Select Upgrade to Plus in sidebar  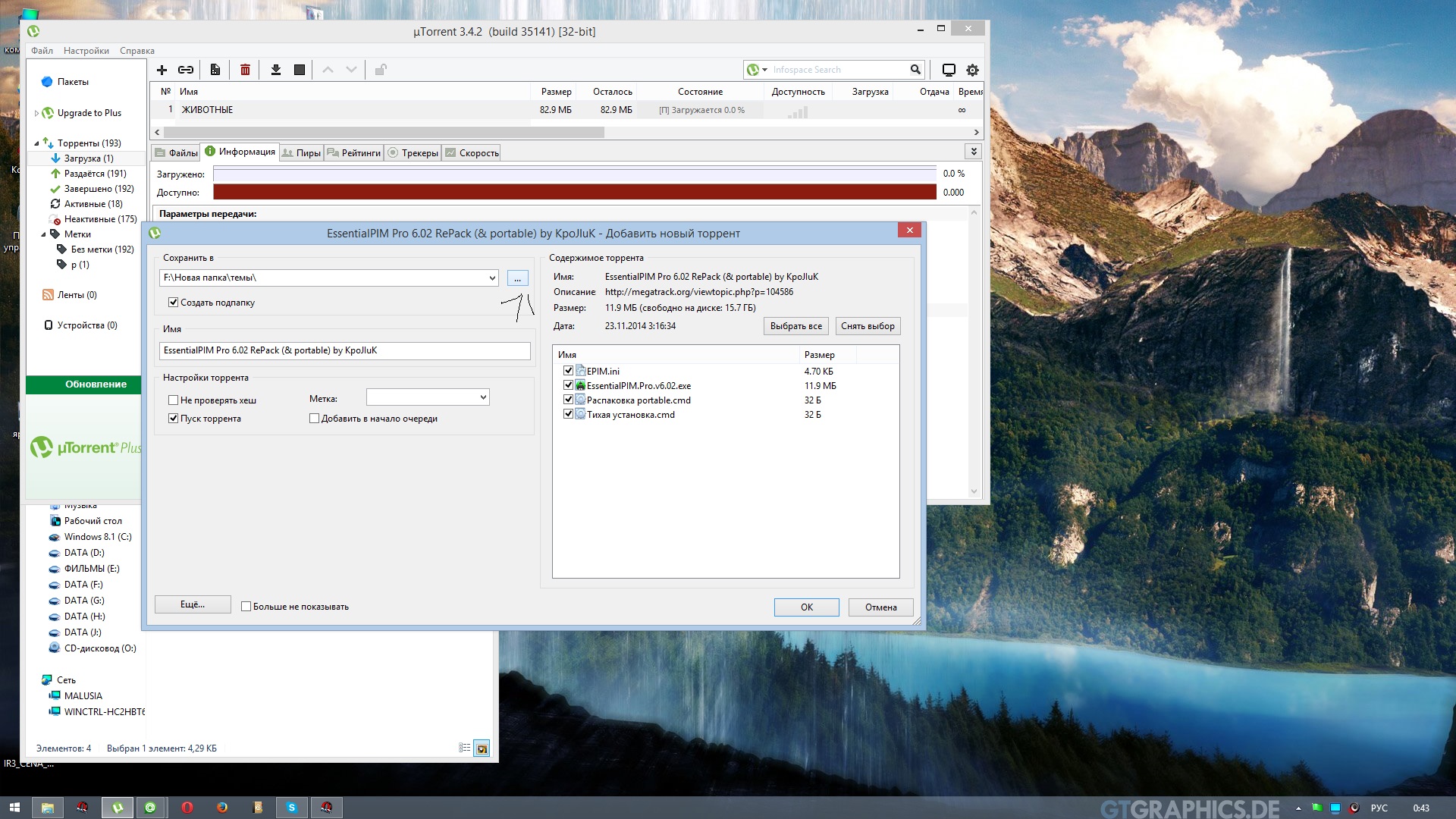point(89,113)
